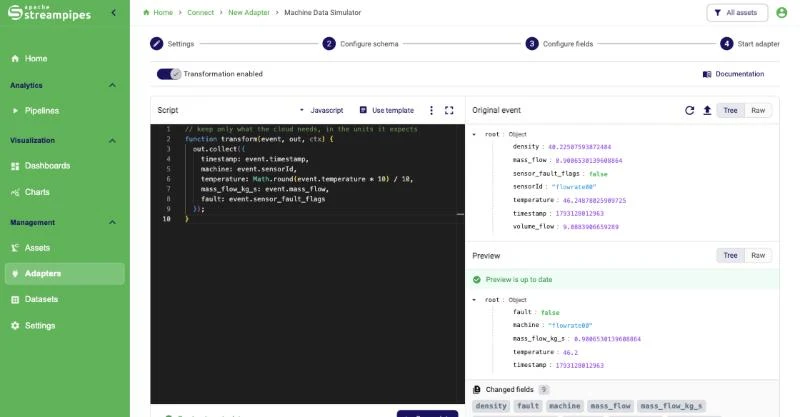Click the sensorId "flowrate00" value
The image size is (800, 417).
(x=574, y=187)
